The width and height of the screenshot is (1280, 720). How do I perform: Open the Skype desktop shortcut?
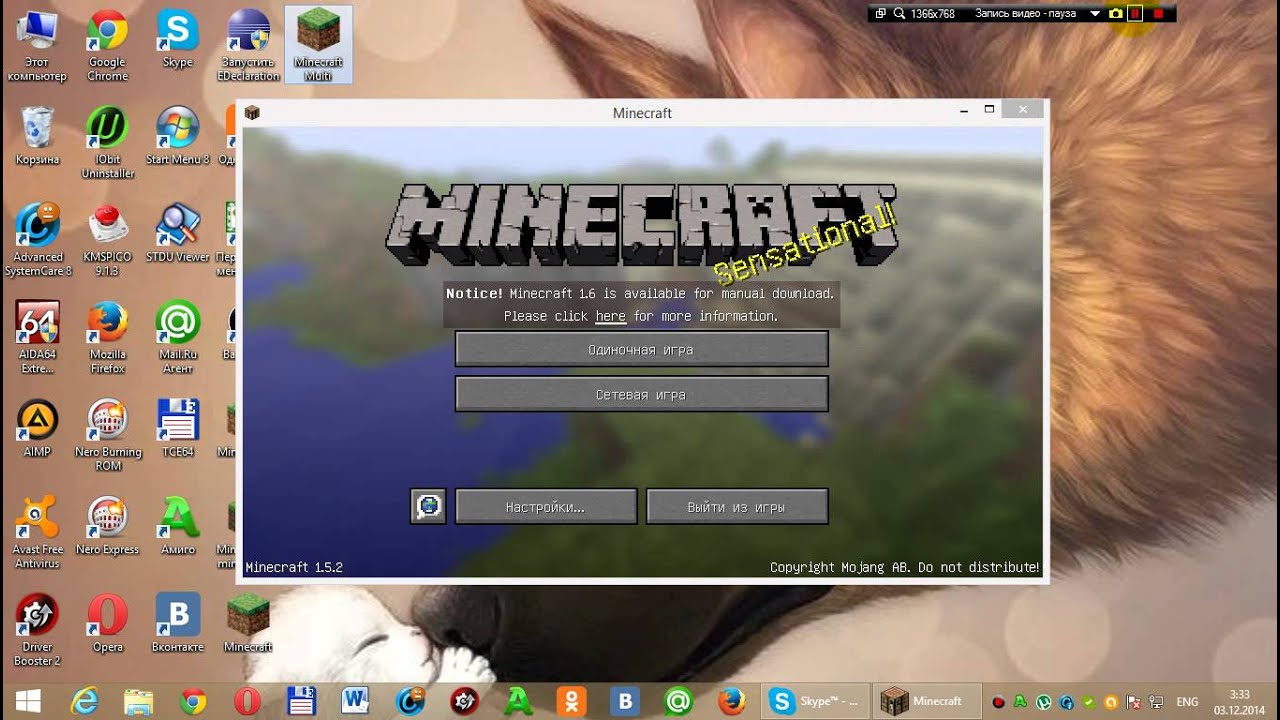point(177,40)
